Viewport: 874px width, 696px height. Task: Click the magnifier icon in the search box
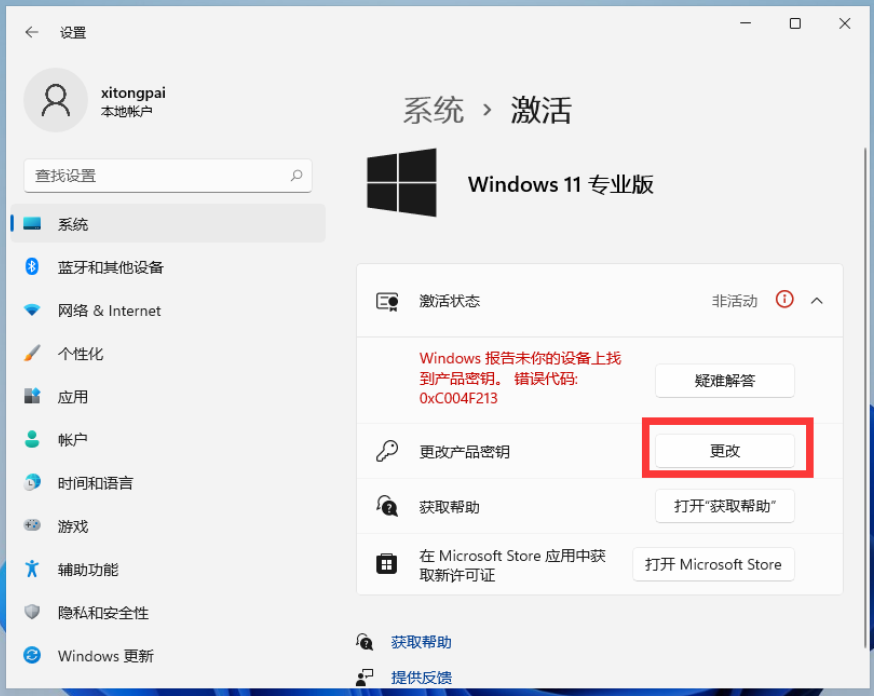296,174
